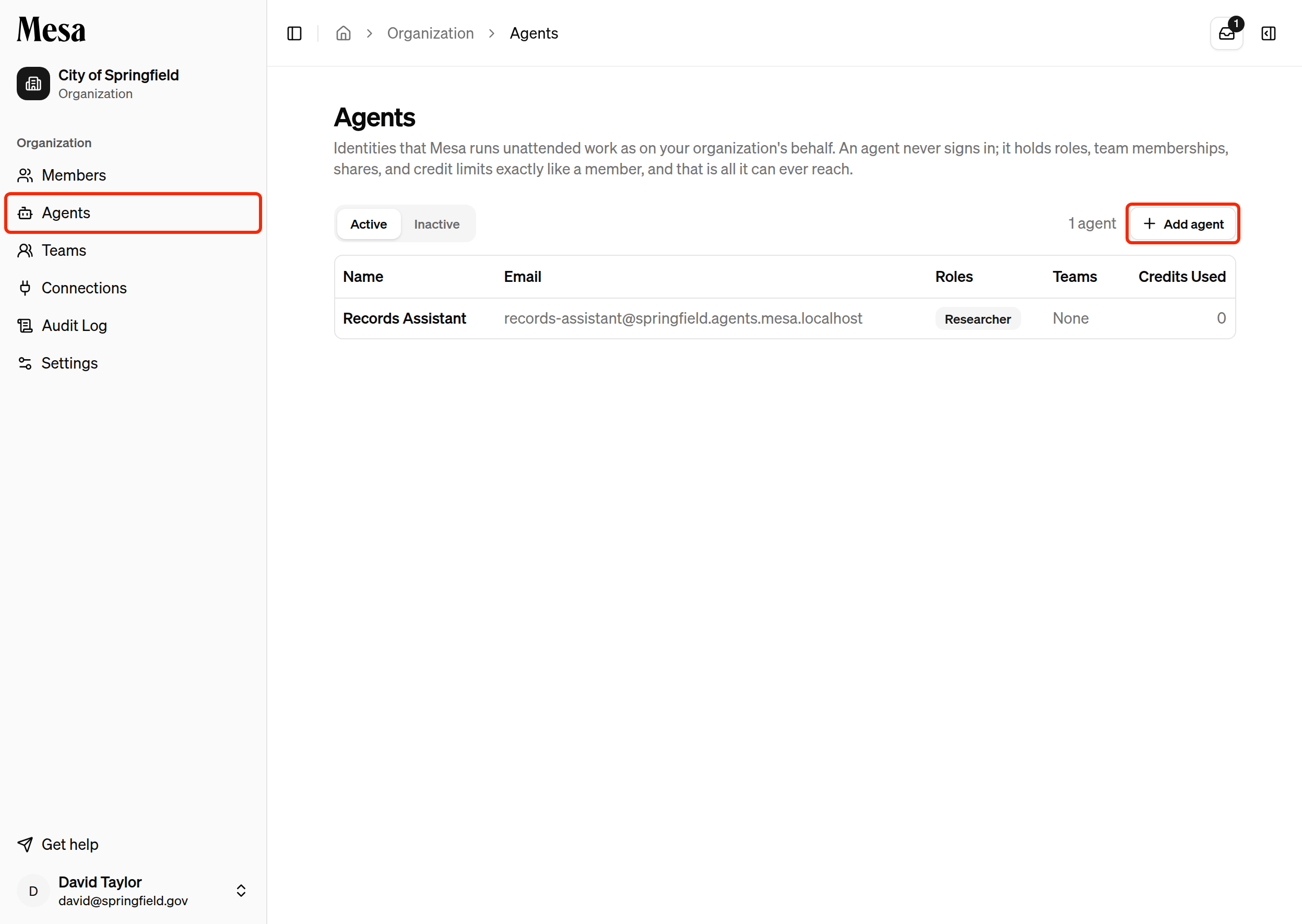Switch to the Active tab
The height and width of the screenshot is (924, 1302).
coord(369,224)
